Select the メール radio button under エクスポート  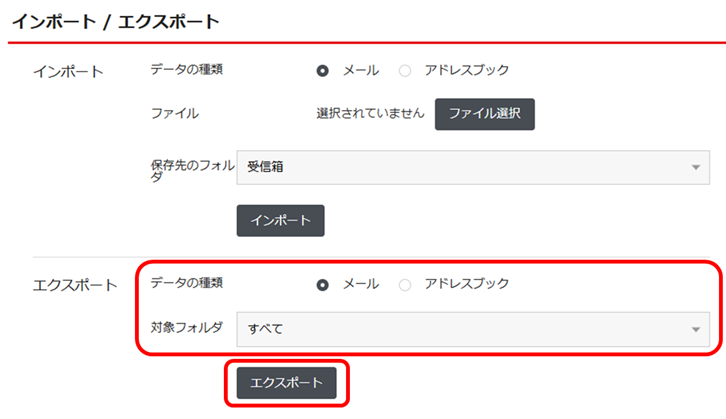(323, 284)
